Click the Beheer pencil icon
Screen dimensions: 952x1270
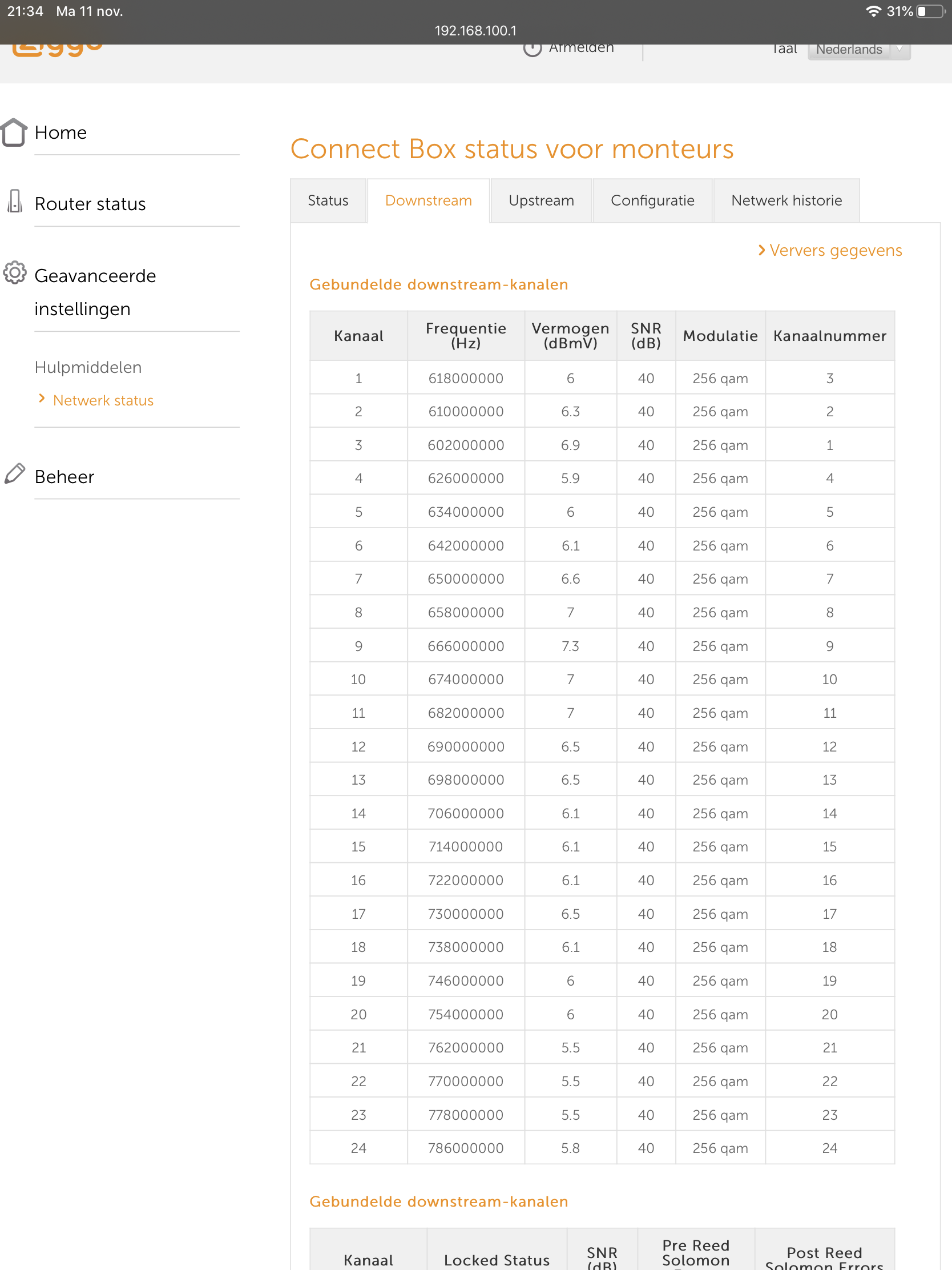(15, 474)
